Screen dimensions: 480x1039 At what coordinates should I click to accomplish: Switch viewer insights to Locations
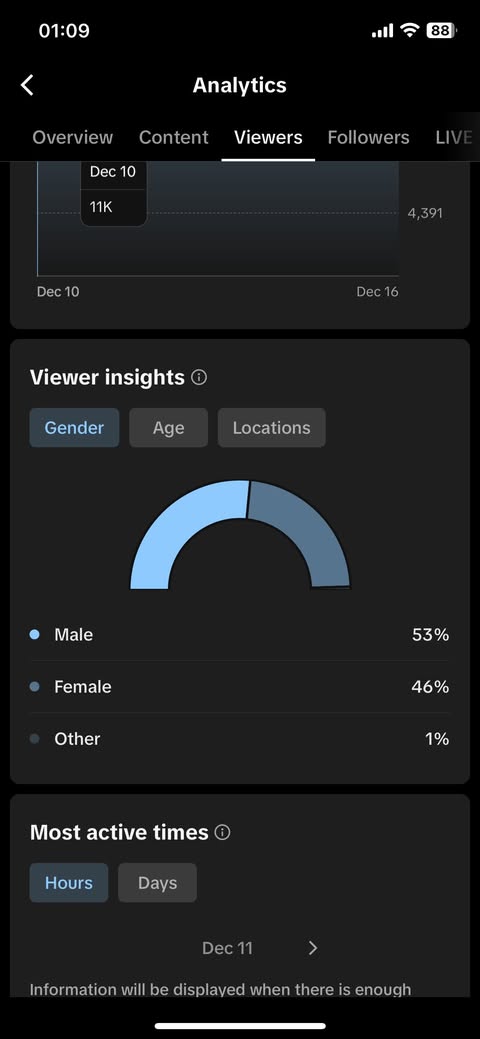271,427
